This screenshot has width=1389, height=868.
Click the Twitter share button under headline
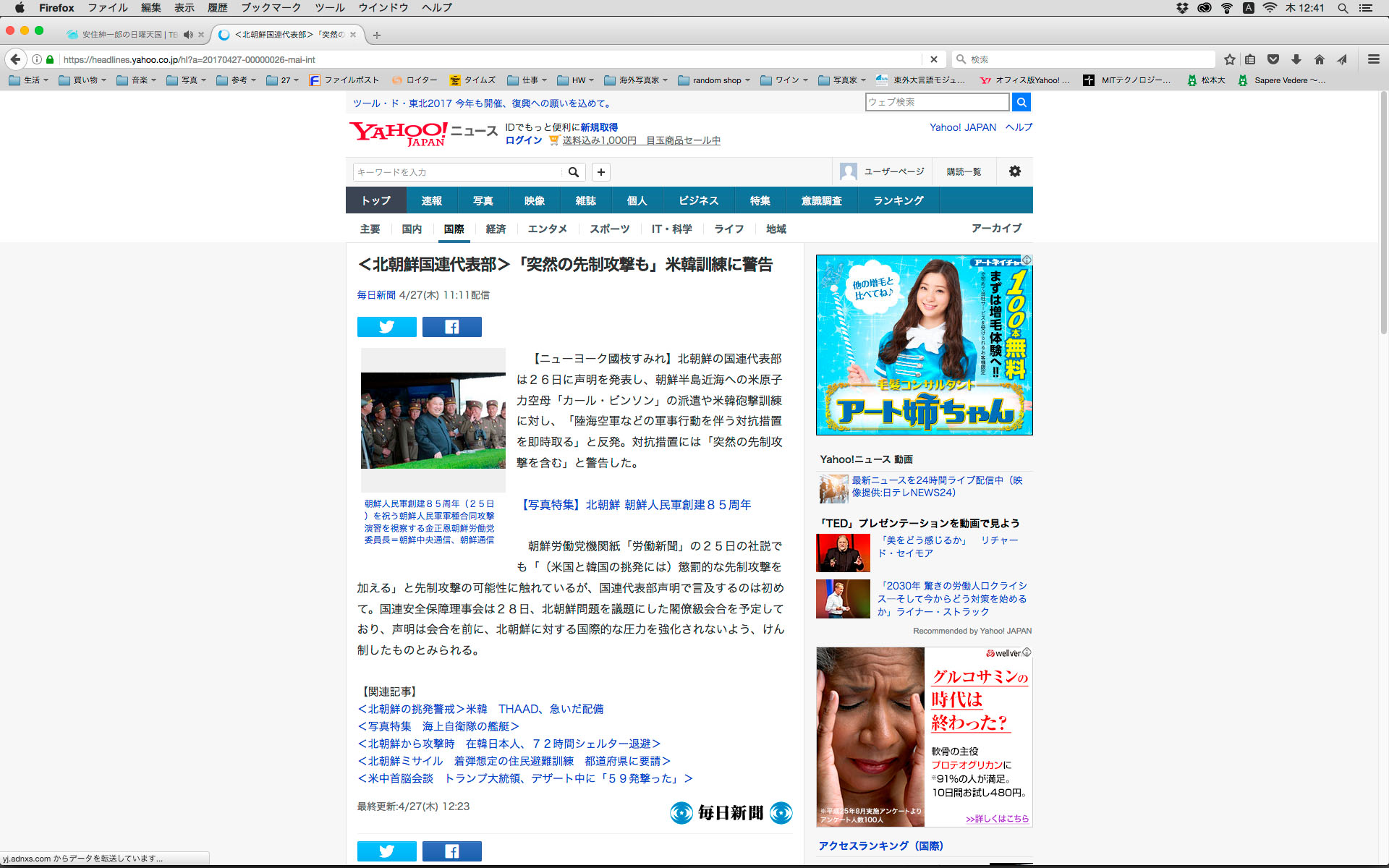tap(386, 327)
